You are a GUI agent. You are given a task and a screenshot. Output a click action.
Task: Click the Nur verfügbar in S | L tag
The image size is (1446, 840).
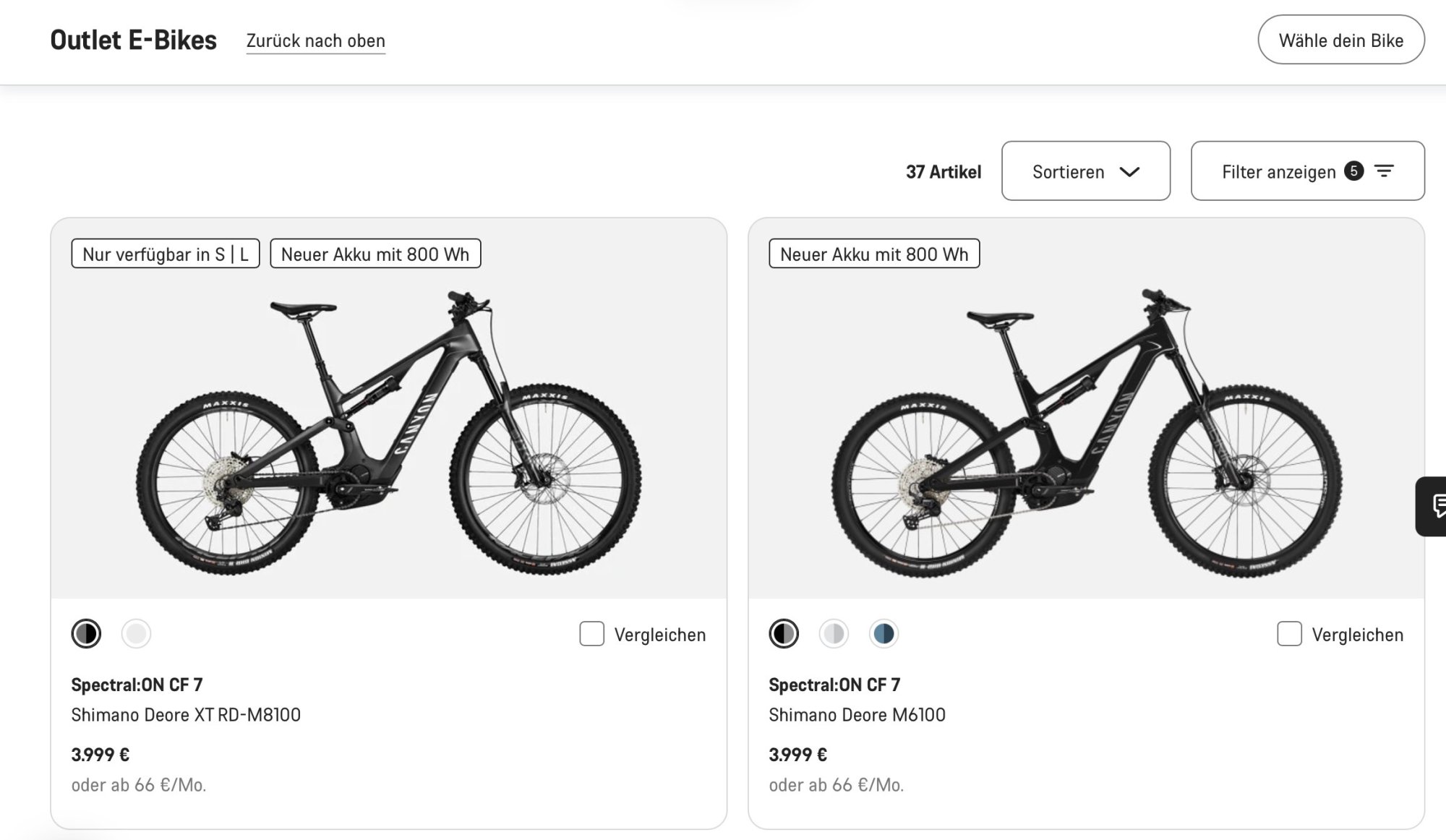[165, 254]
